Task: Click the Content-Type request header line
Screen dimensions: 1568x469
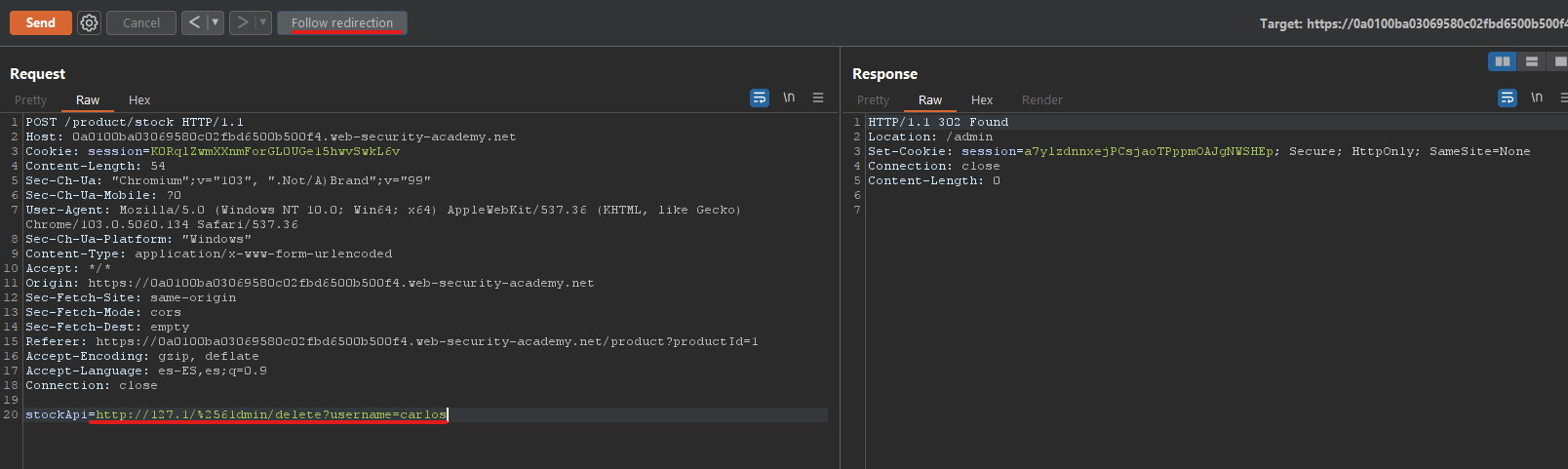Action: [x=209, y=254]
